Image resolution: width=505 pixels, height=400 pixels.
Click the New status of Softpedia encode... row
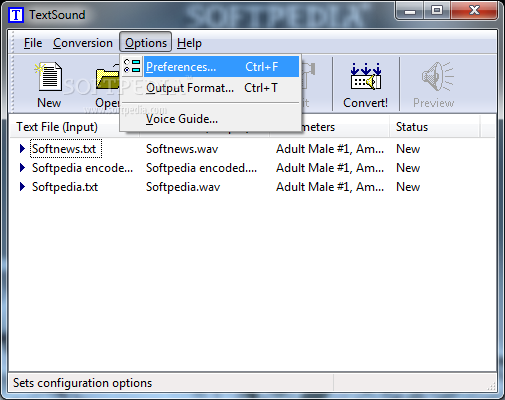[408, 168]
